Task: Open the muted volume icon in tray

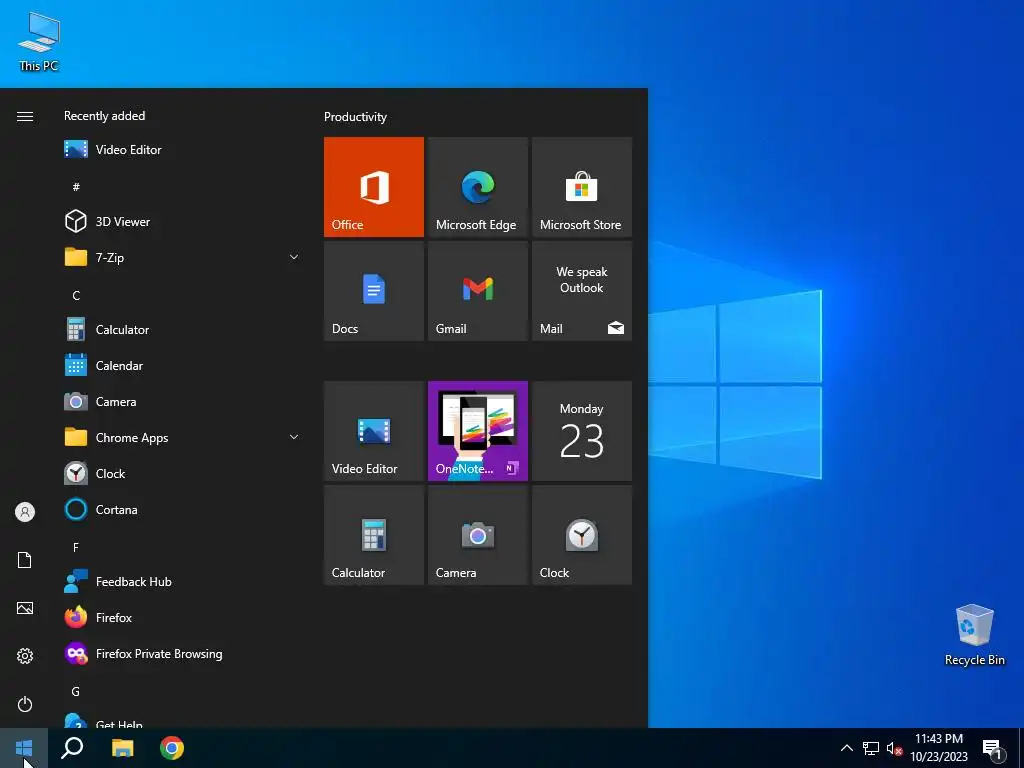Action: point(894,748)
